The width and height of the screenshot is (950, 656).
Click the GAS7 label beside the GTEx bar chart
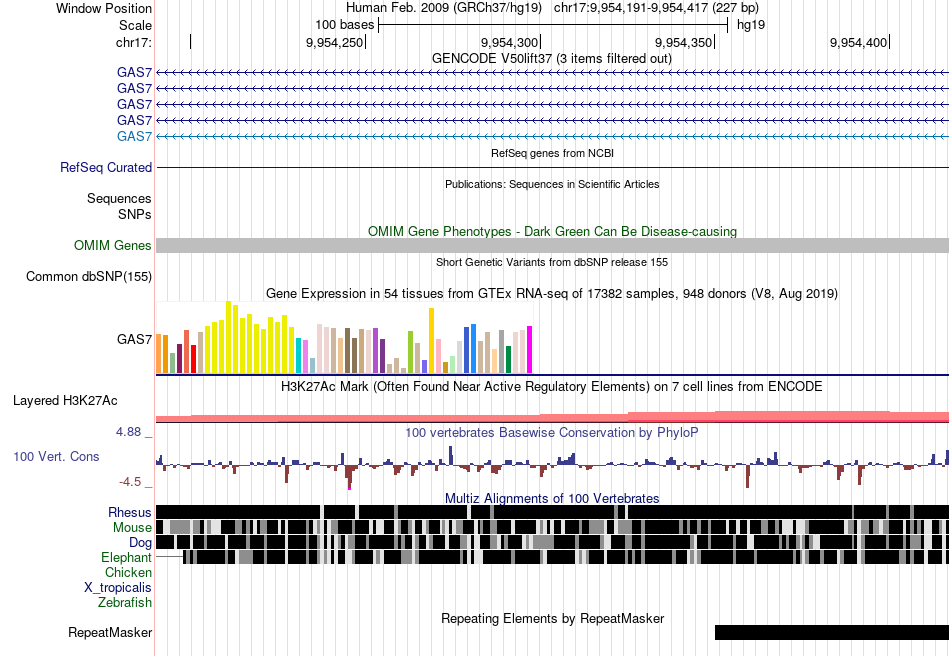coord(134,339)
